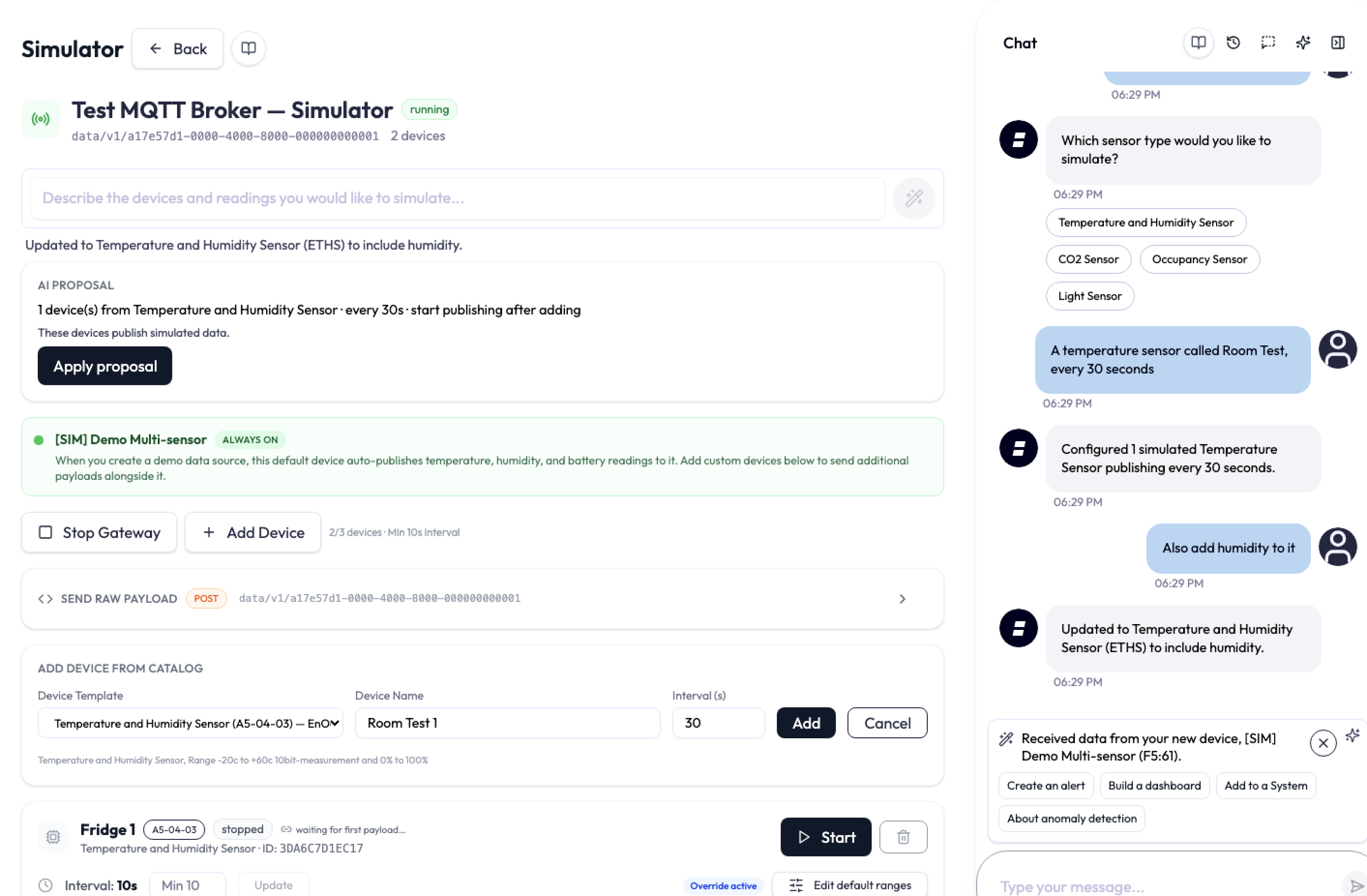Image resolution: width=1367 pixels, height=896 pixels.
Task: Send the chat message arrow icon
Action: coord(1356,886)
